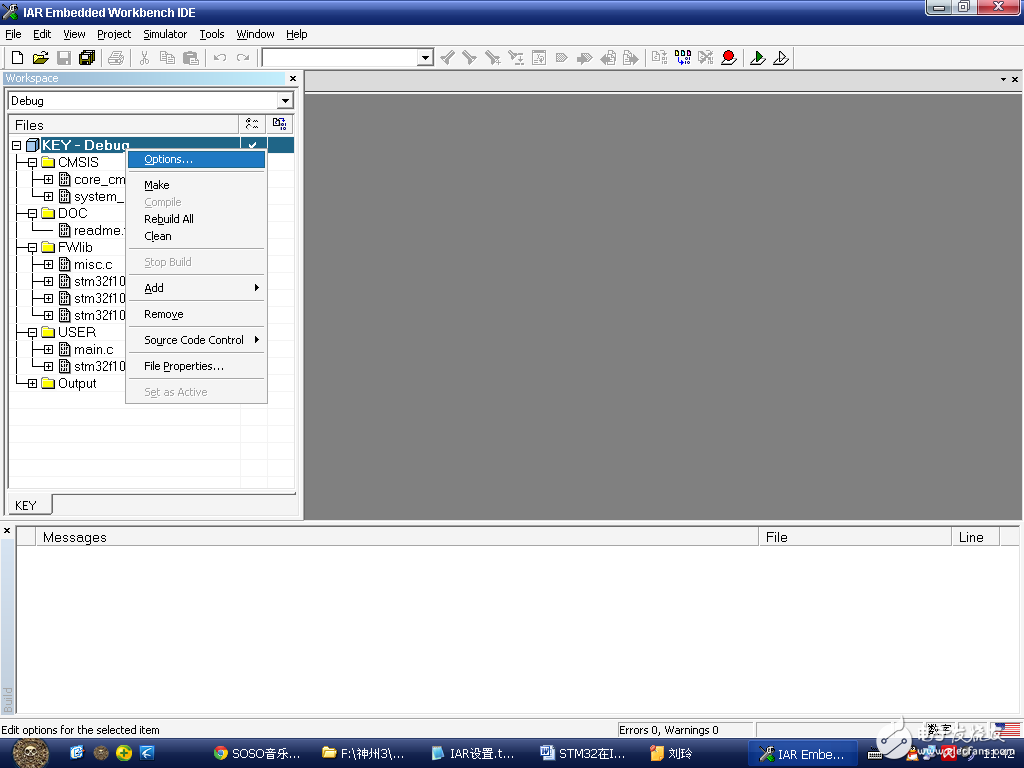Click the Toggle Breakpoint red dot icon

click(729, 58)
